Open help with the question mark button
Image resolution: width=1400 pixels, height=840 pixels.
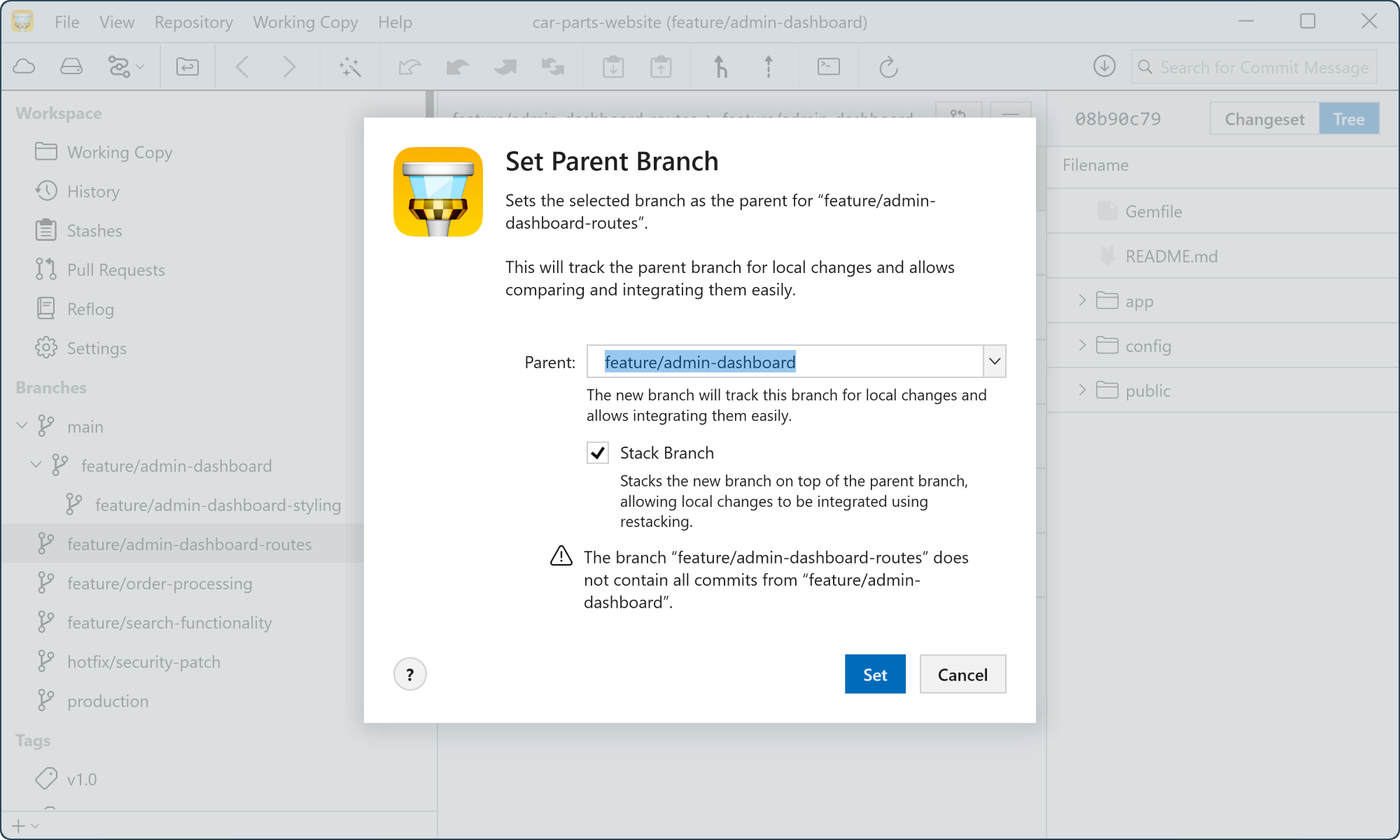click(x=409, y=674)
